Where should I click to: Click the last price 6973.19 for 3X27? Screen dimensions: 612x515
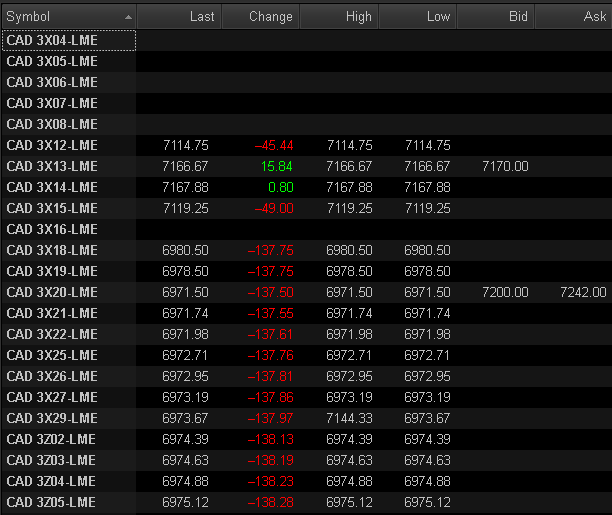(x=185, y=397)
